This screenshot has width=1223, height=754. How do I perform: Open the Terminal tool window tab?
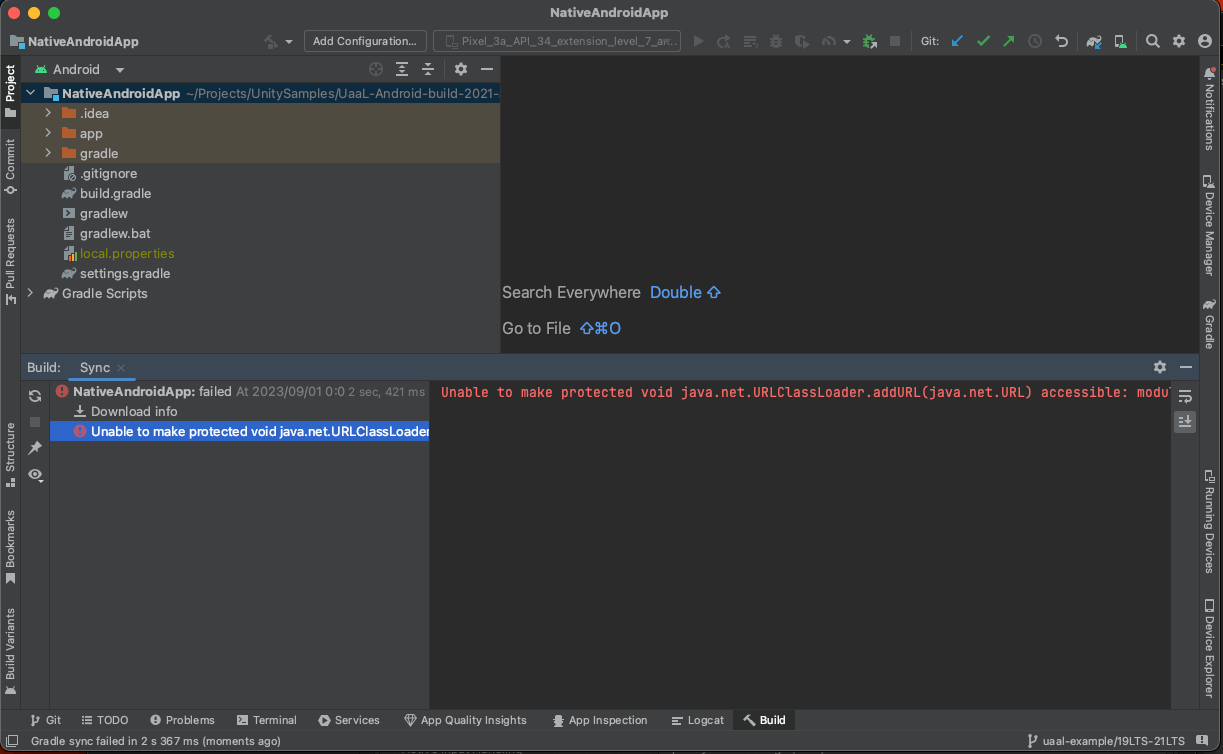266,720
